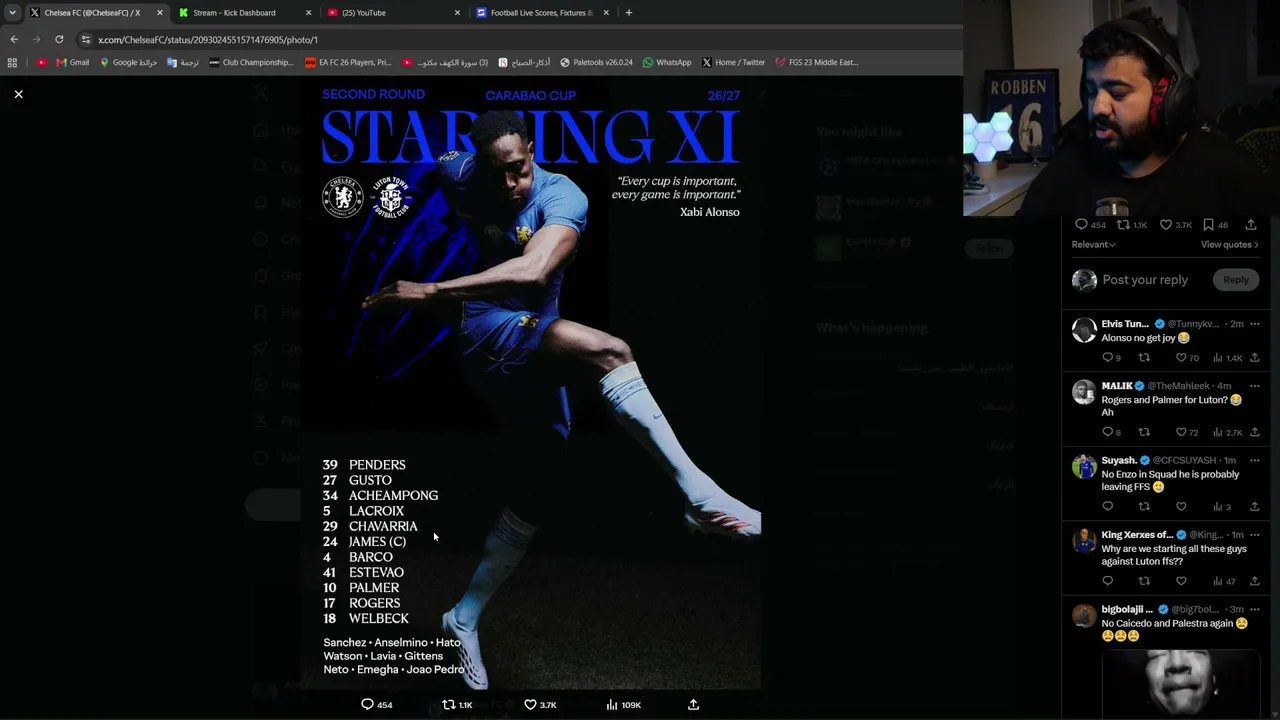Close the YouTube browser tab
Screen dimensions: 1280x720
click(x=457, y=13)
